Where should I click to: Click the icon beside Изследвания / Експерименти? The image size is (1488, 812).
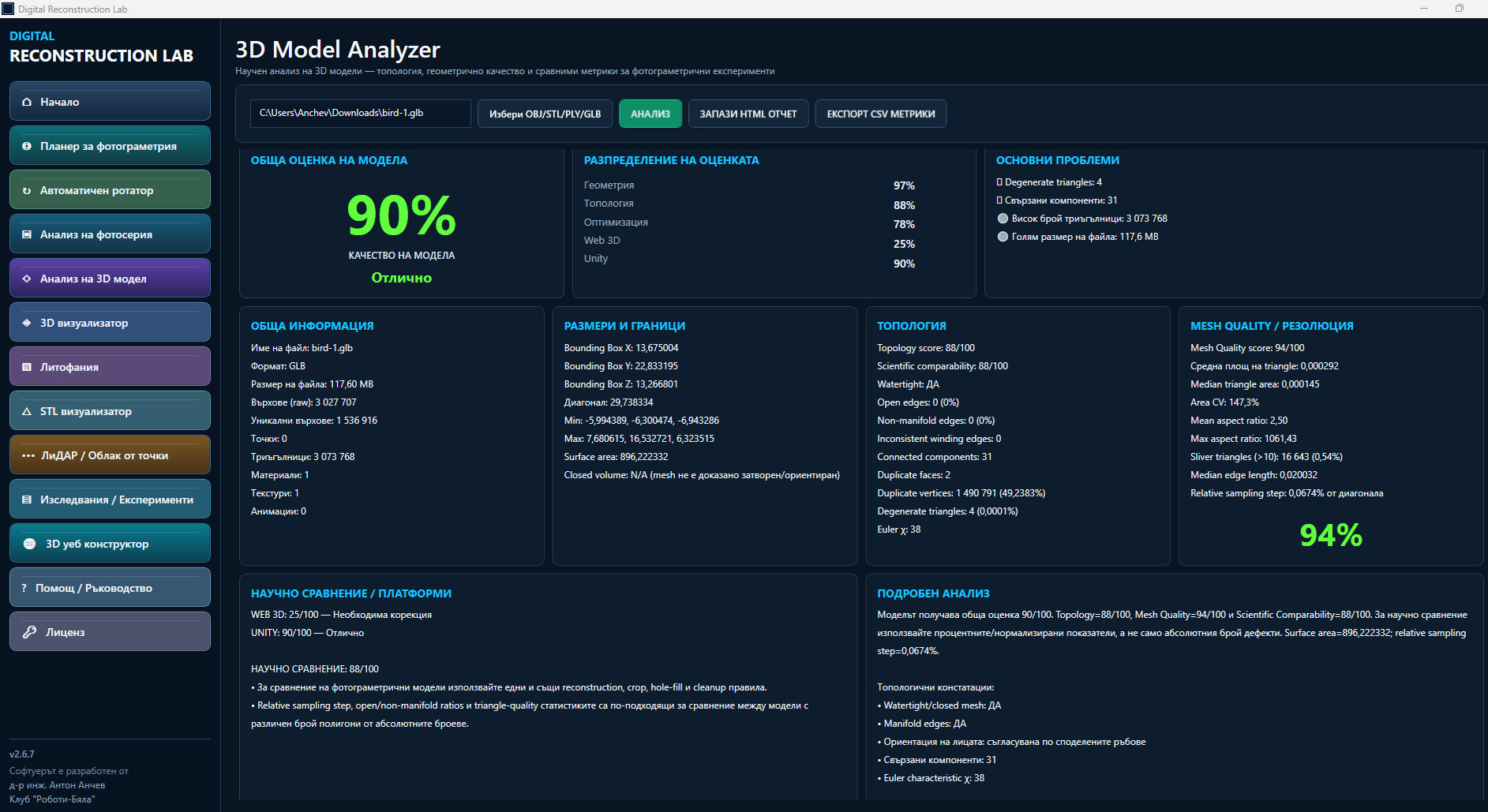27,500
